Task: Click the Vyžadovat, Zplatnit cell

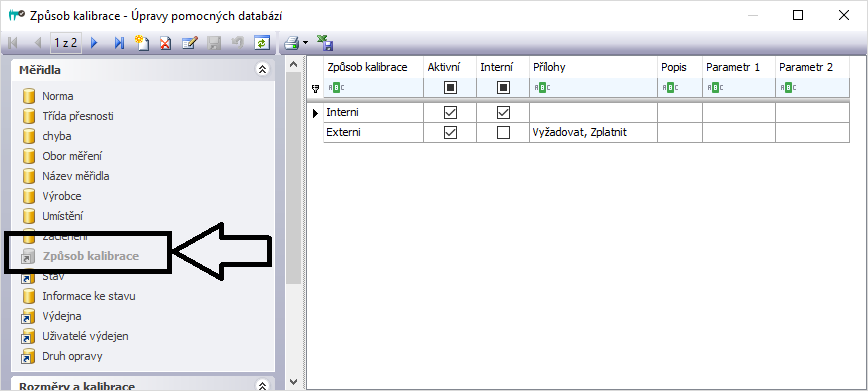Action: (593, 133)
